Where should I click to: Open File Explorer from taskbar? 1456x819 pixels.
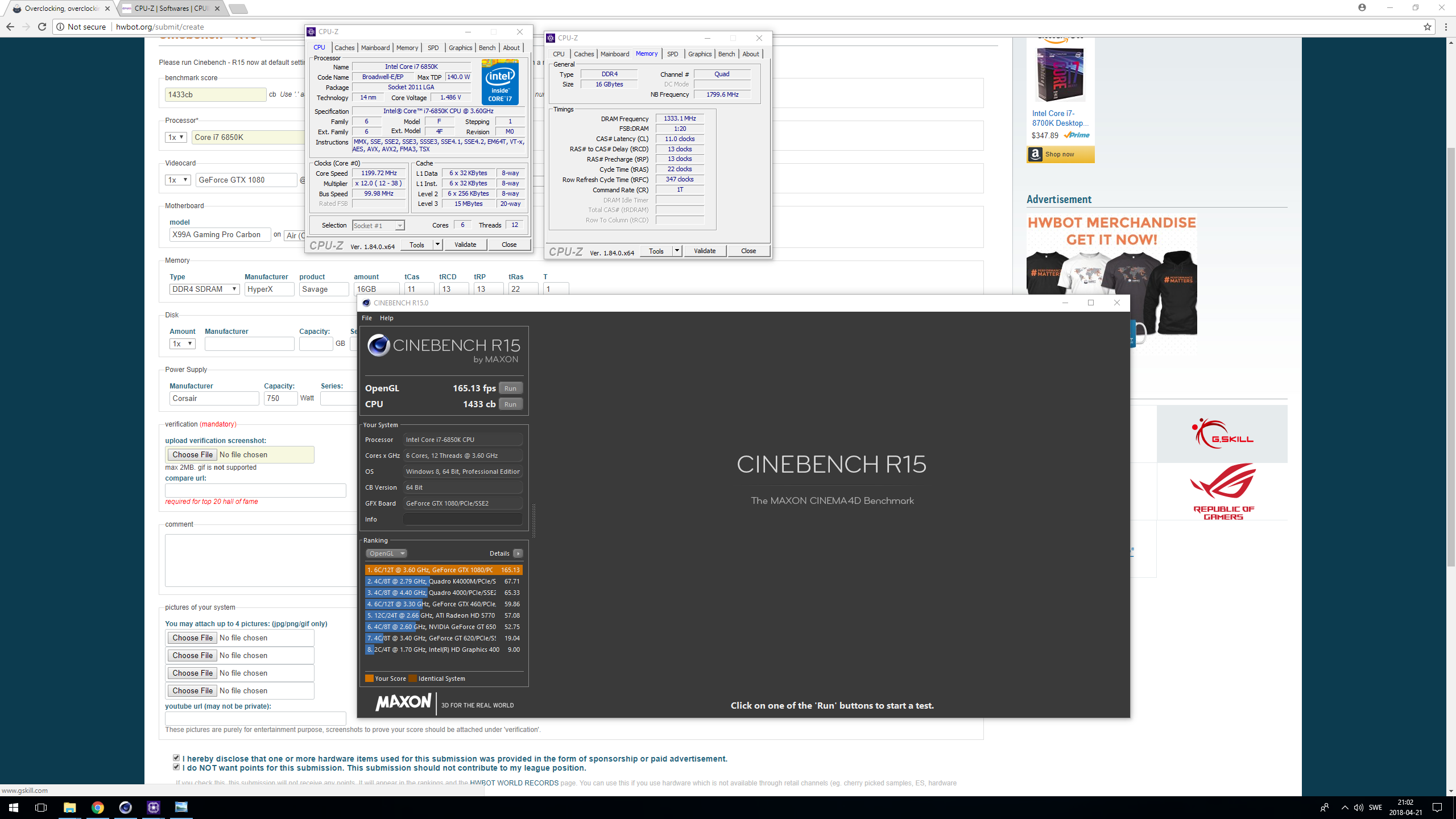pos(69,808)
